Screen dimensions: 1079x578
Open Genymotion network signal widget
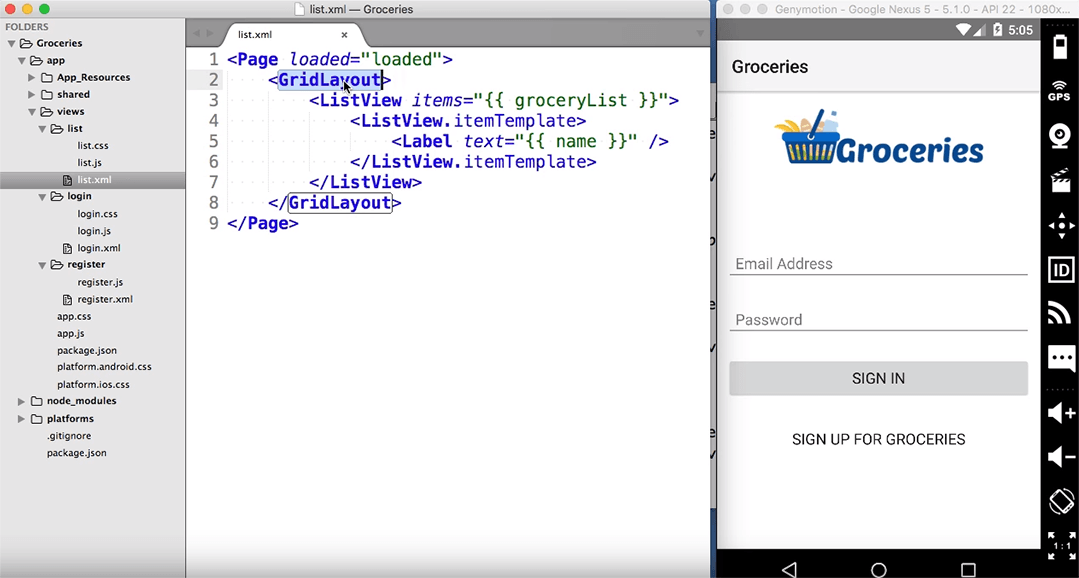tap(1060, 313)
